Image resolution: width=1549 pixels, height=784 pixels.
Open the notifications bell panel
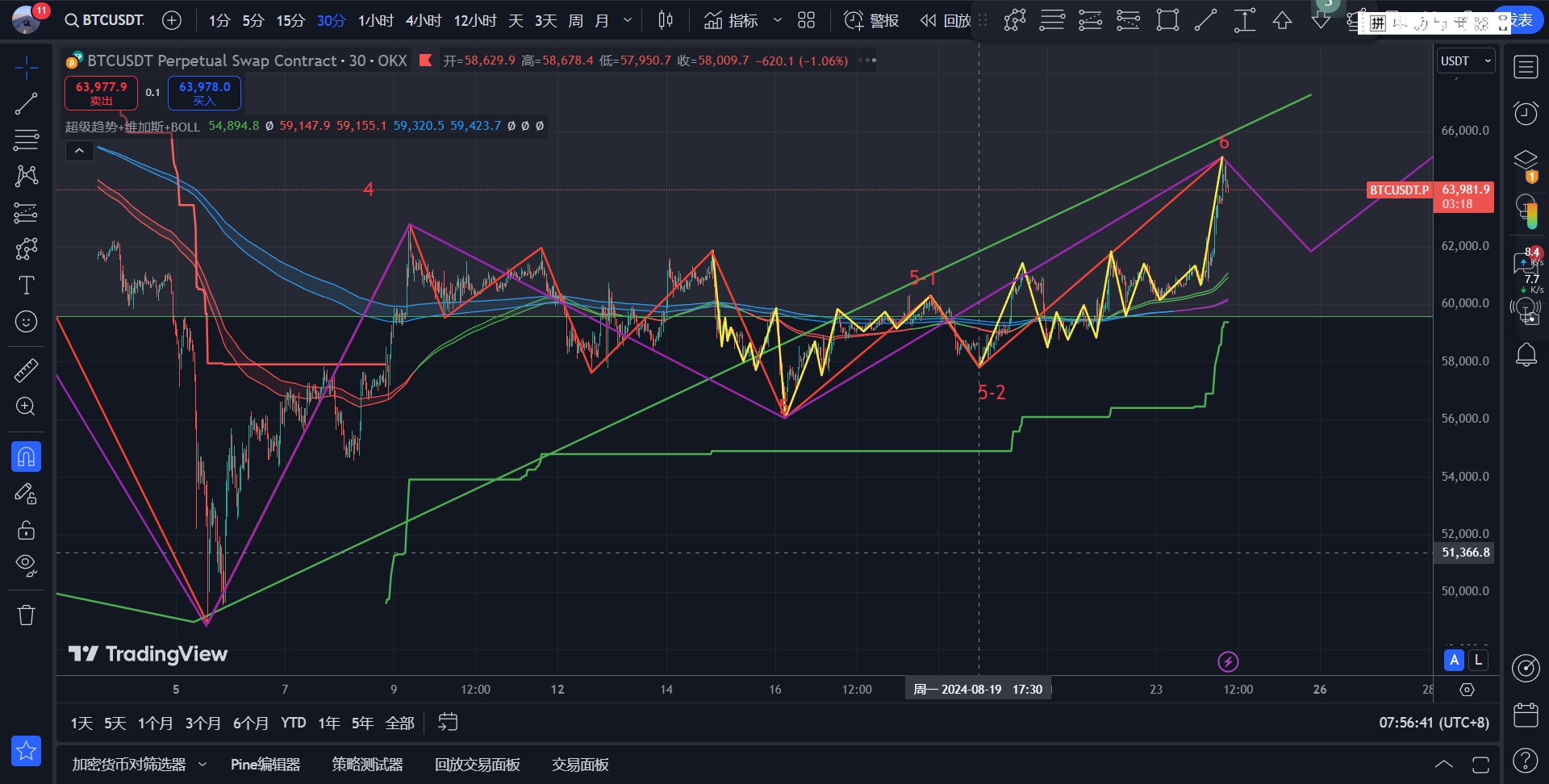[1526, 355]
